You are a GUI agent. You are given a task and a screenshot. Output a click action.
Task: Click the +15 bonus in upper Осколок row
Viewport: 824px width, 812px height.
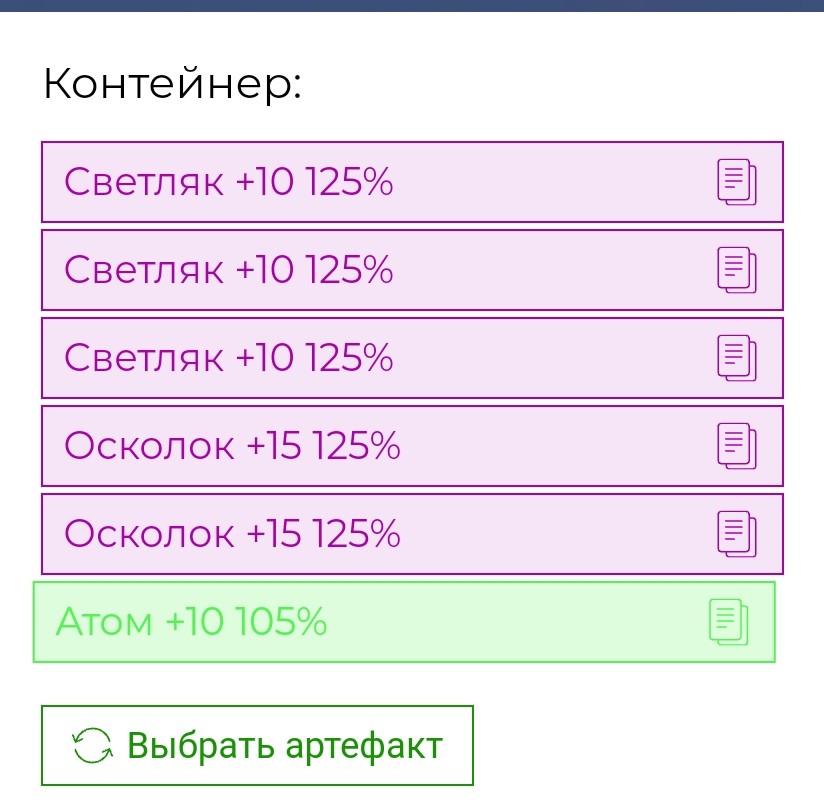(274, 446)
